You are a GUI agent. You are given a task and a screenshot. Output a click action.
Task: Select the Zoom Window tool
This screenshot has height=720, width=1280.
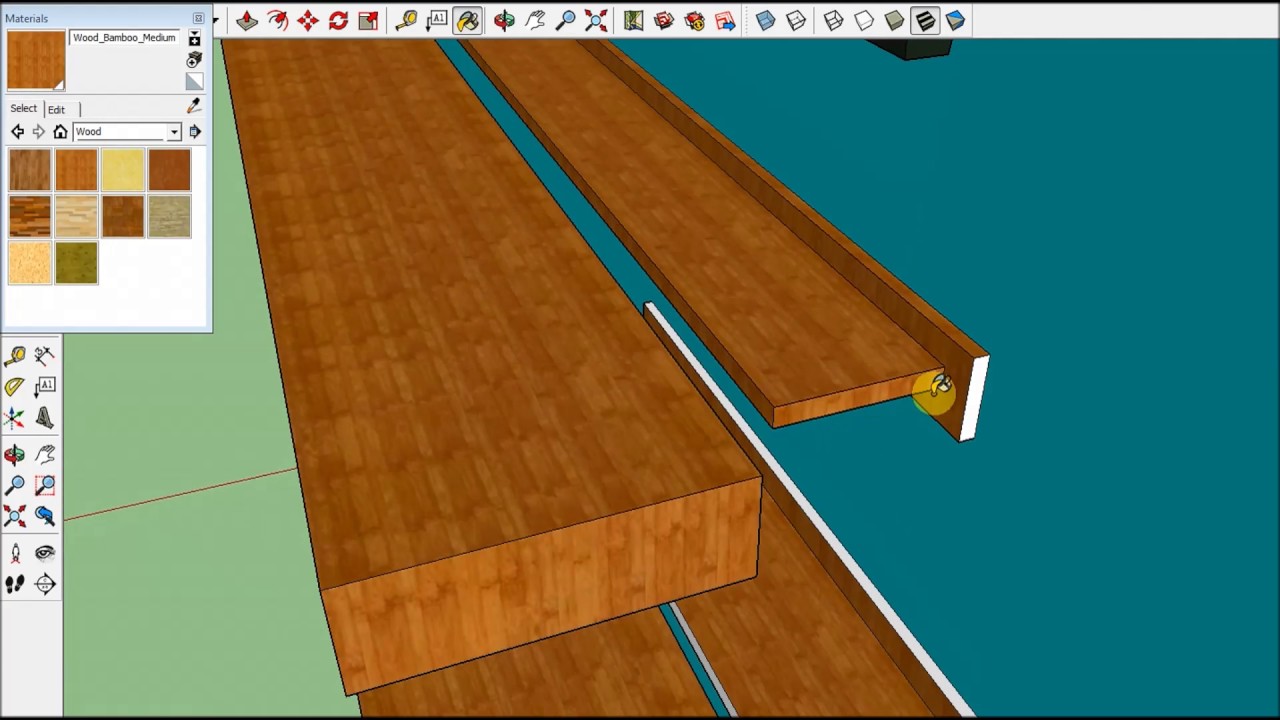point(44,486)
